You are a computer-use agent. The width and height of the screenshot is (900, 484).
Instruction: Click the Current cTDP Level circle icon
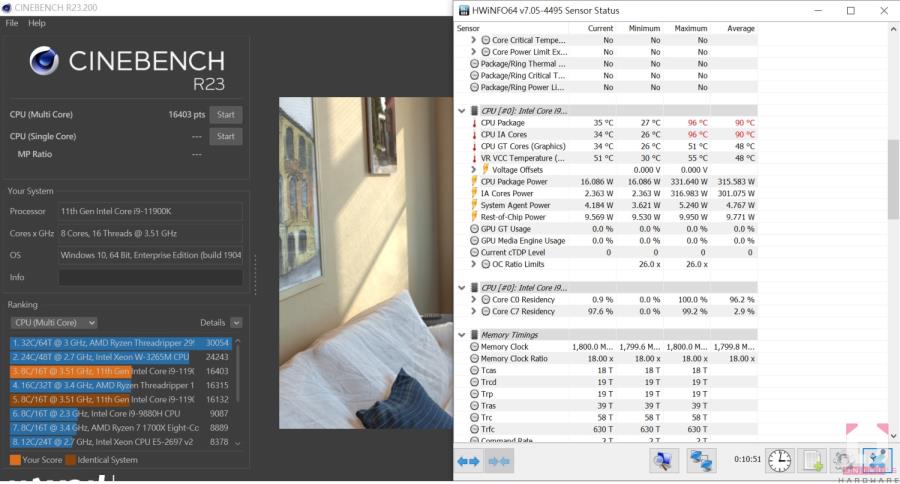coord(474,252)
